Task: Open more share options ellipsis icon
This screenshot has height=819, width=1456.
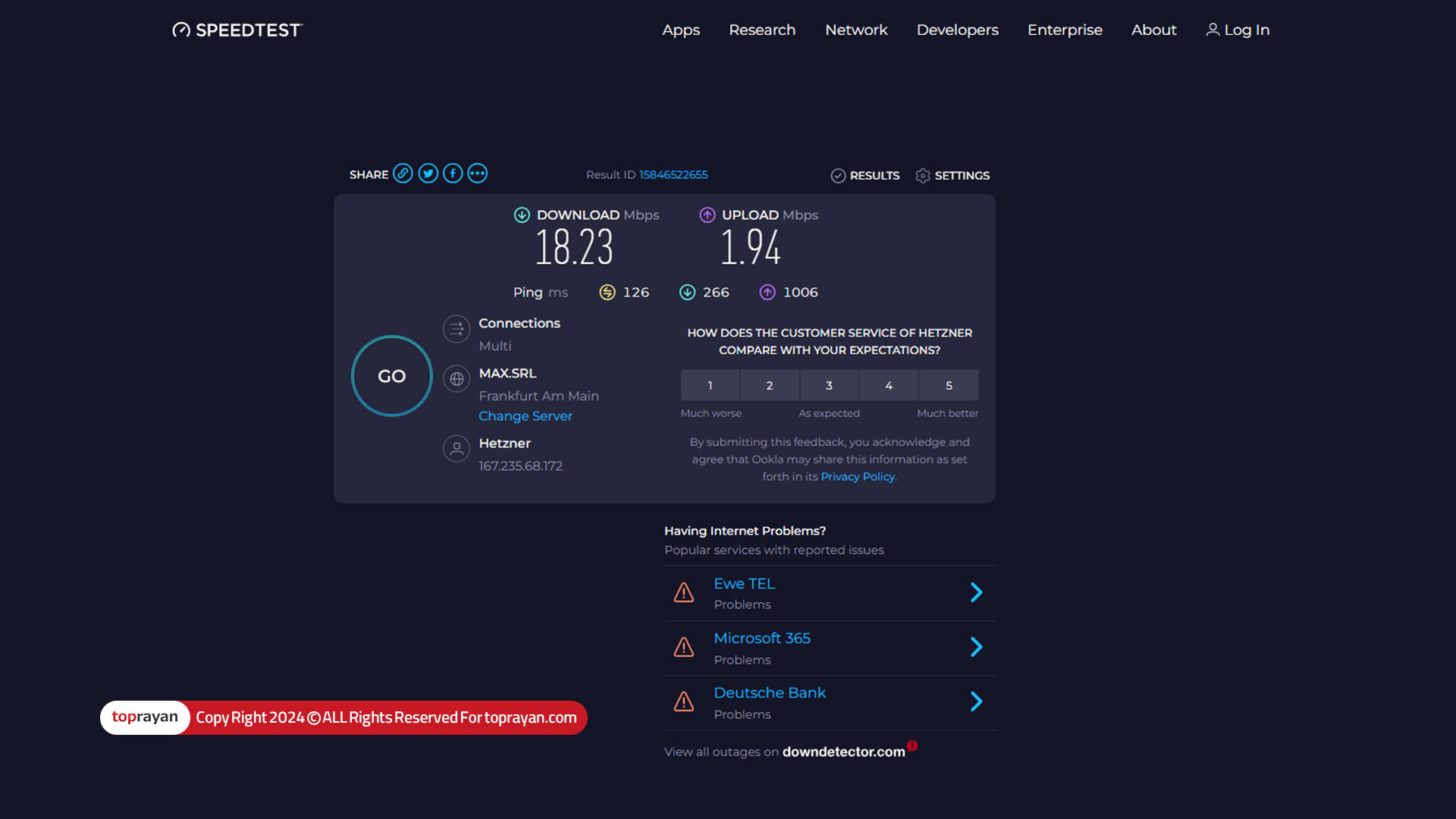Action: 478,174
